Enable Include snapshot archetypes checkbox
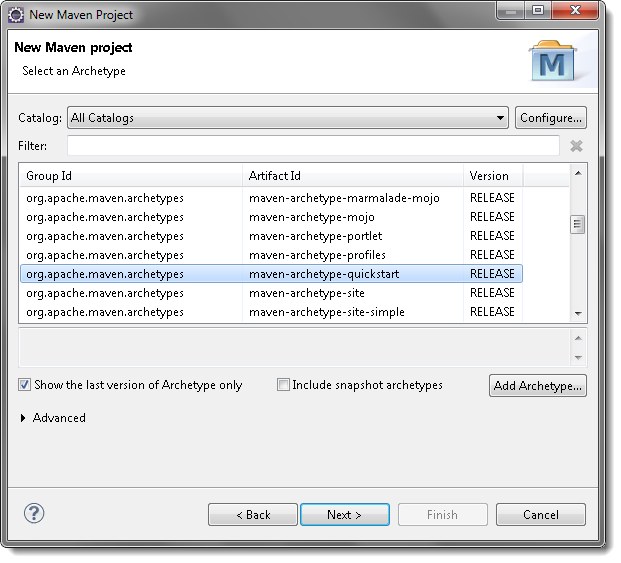 point(283,384)
